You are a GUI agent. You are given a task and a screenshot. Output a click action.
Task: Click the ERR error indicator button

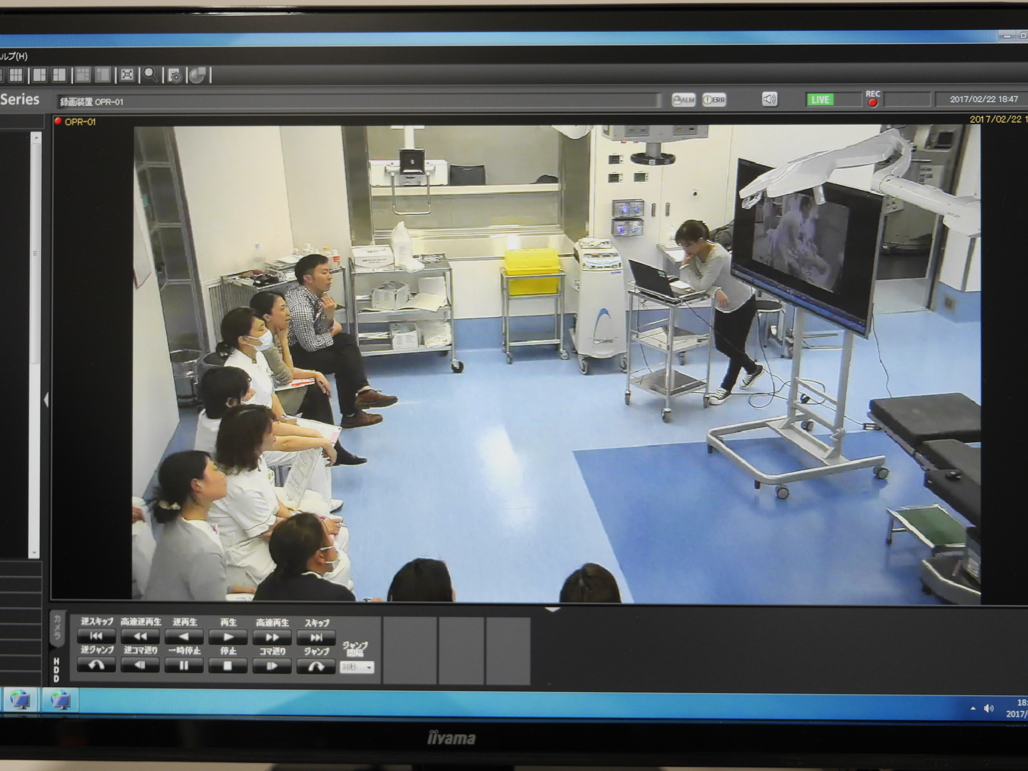713,100
